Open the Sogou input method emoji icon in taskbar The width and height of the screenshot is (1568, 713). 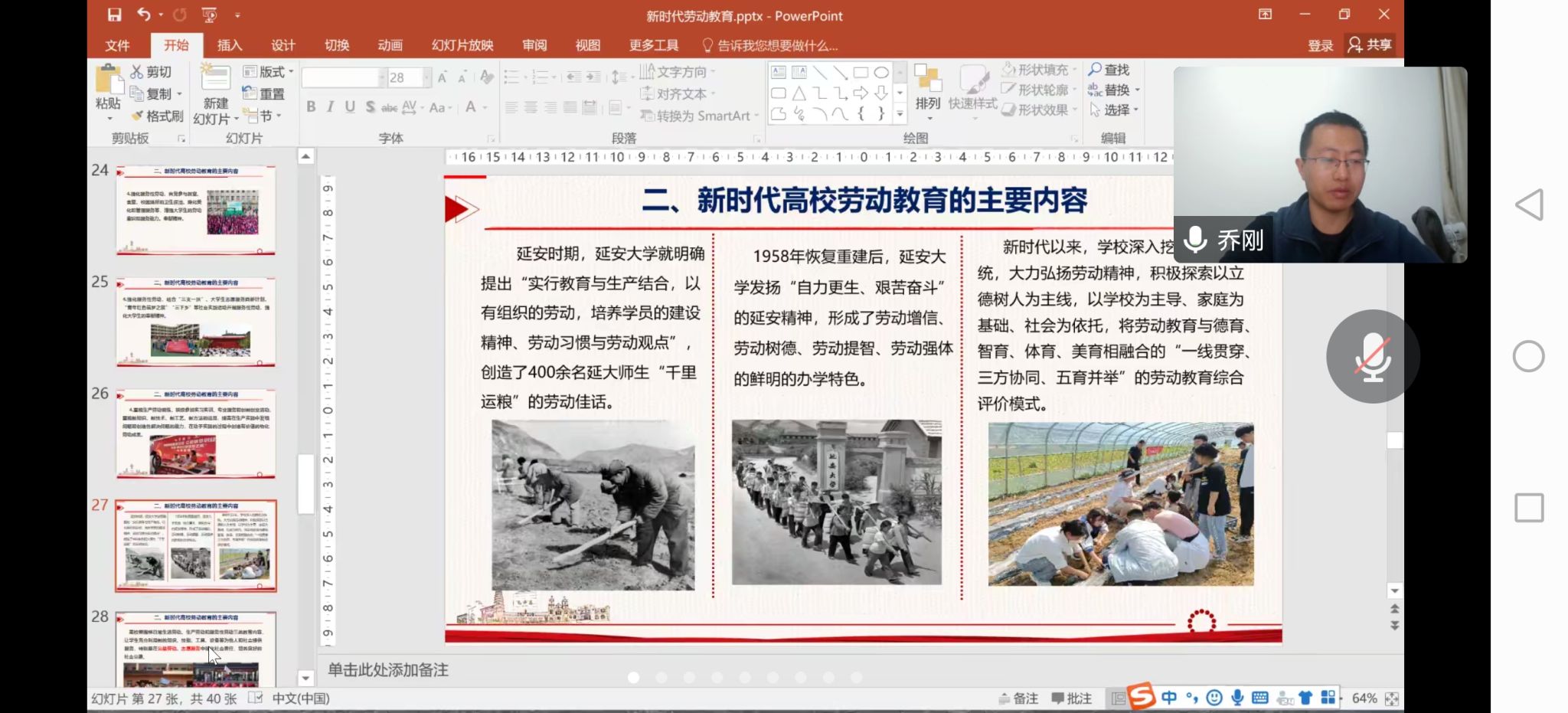(x=1214, y=698)
